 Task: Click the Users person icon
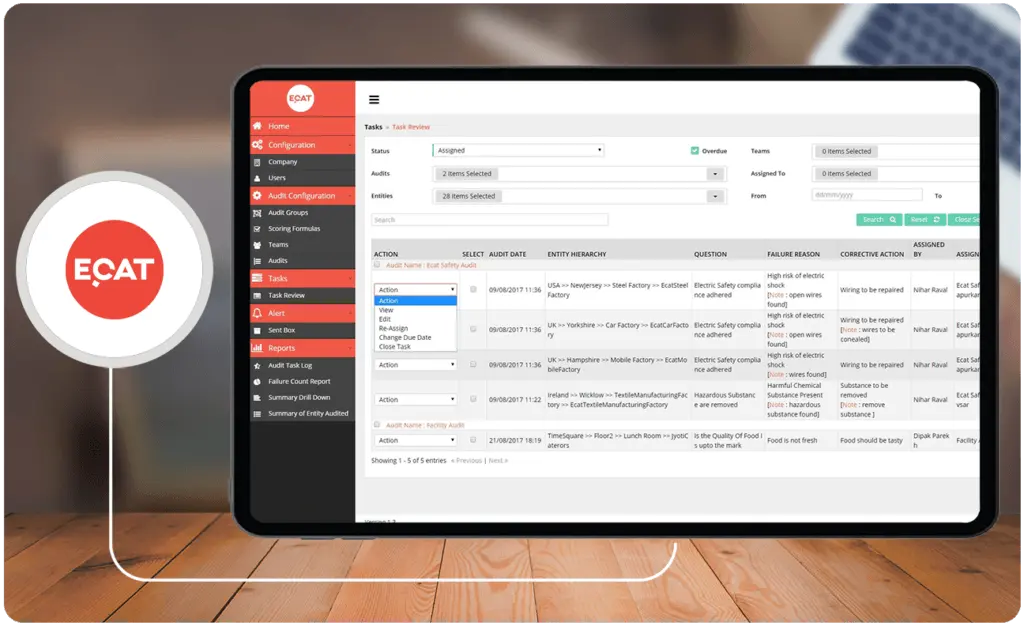pyautogui.click(x=257, y=178)
